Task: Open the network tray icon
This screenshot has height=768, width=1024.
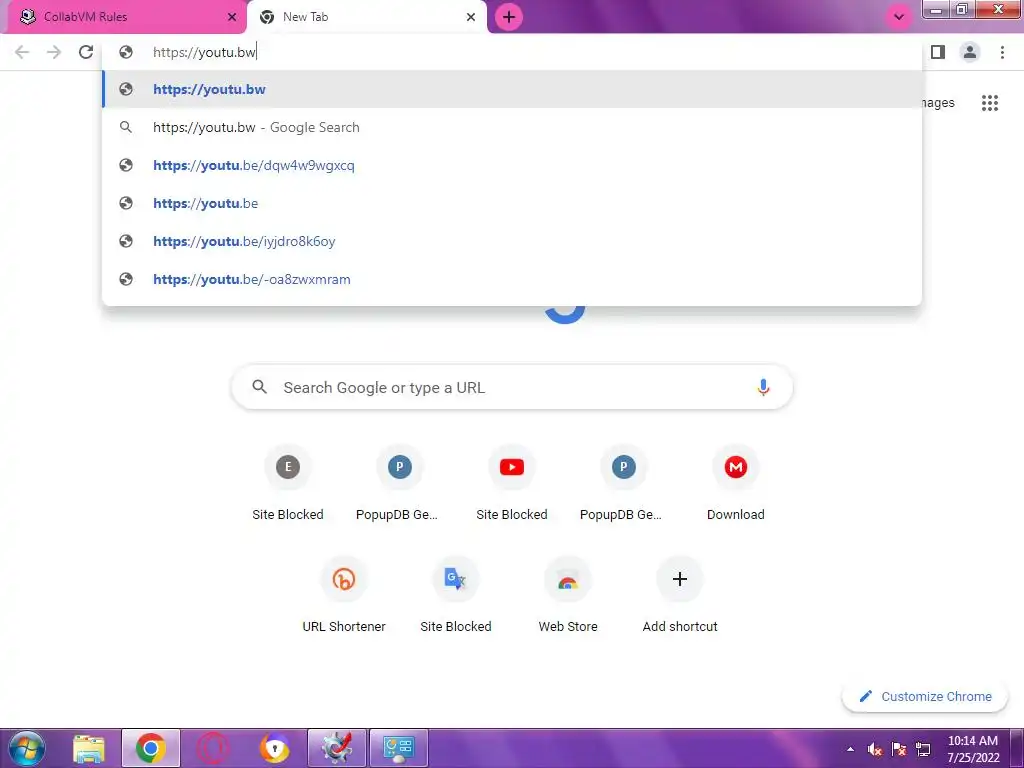Action: point(923,749)
